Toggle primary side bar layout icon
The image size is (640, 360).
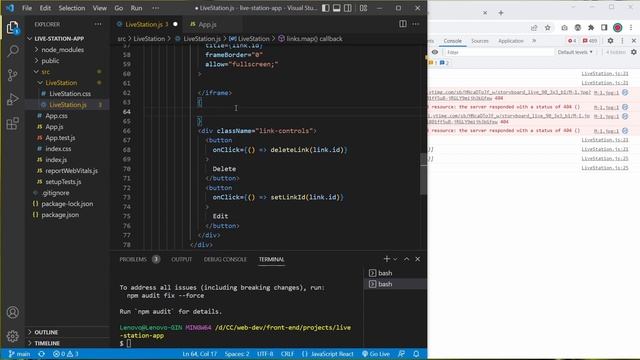click(326, 8)
